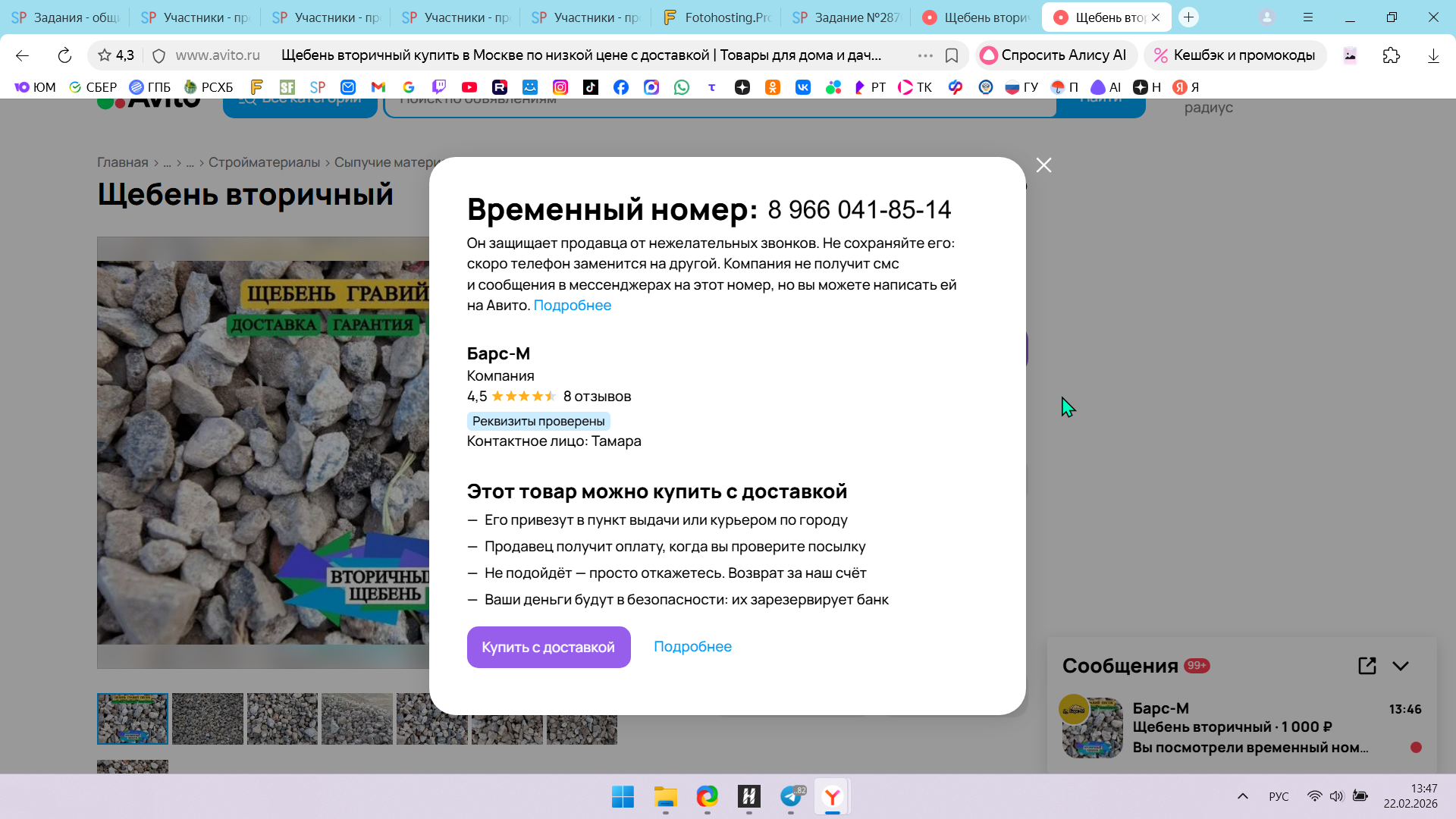Screen dimensions: 1456x819
Task: Click Подробнее link next to buy button
Action: tap(692, 647)
